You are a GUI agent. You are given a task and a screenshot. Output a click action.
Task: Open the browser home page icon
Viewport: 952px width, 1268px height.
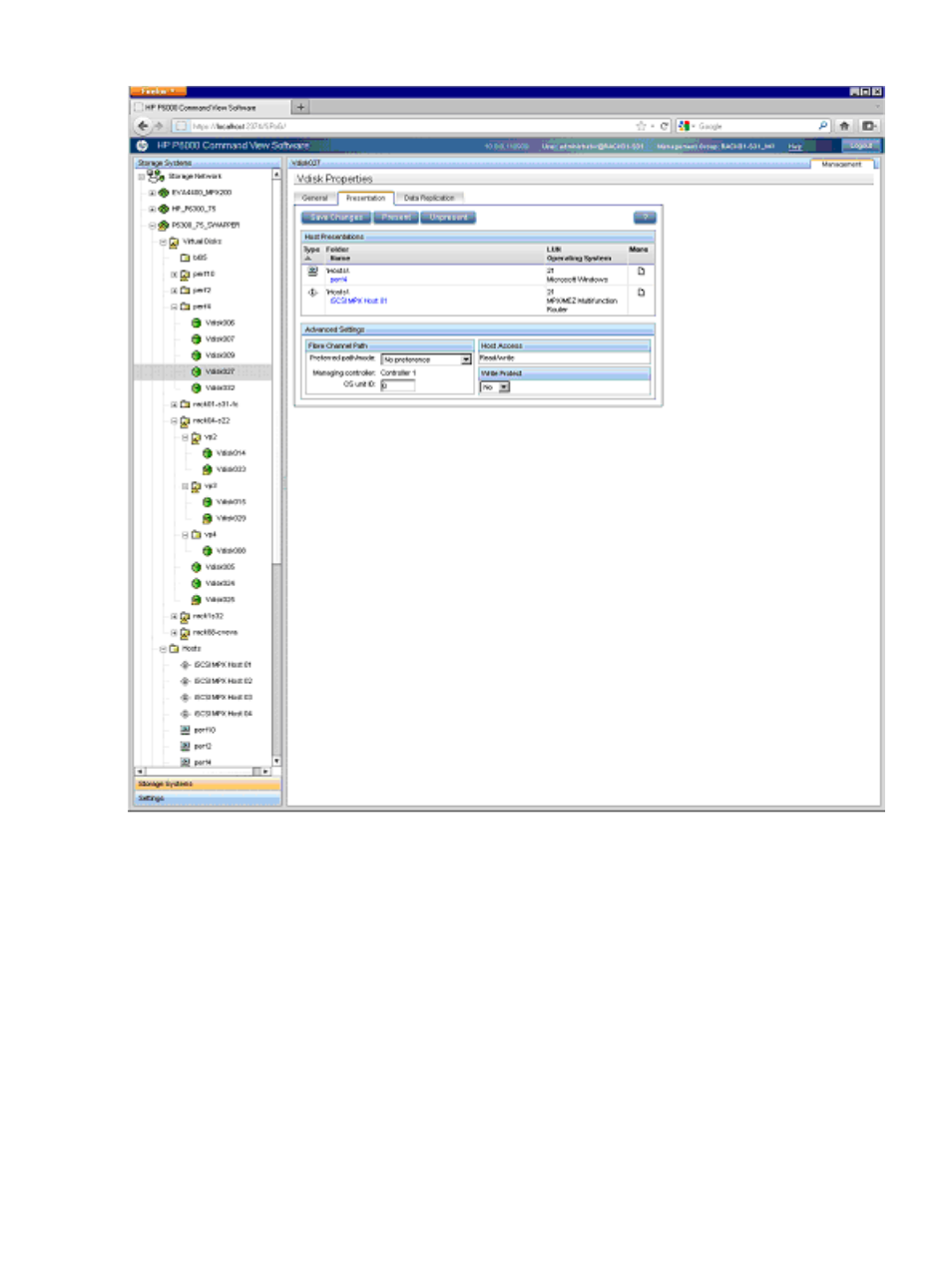point(844,126)
